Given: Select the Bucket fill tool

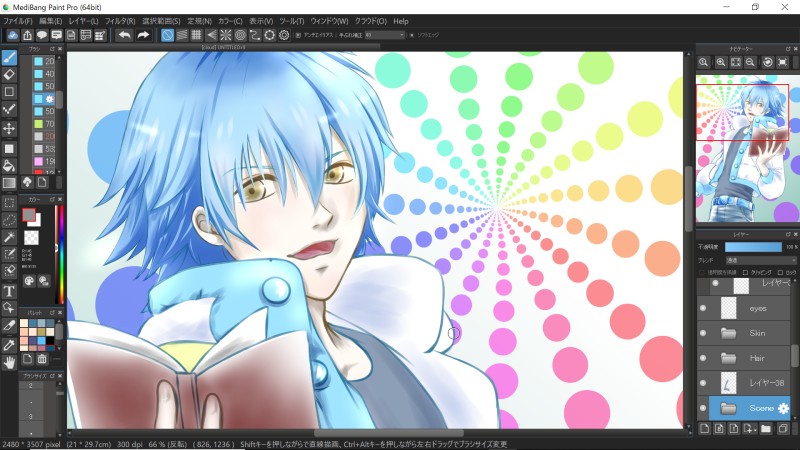Looking at the screenshot, I should pos(9,165).
